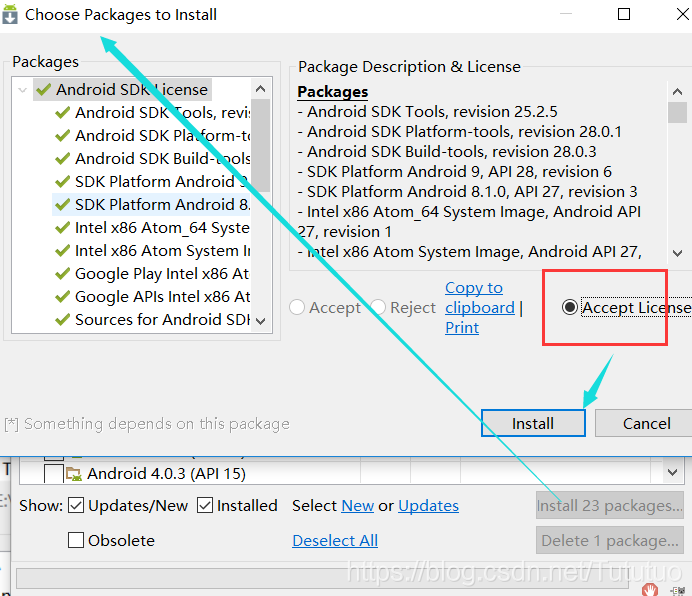Viewport: 692px width, 596px height.
Task: Click green checkmark beside Google Play Intel x86
Action: click(x=63, y=273)
